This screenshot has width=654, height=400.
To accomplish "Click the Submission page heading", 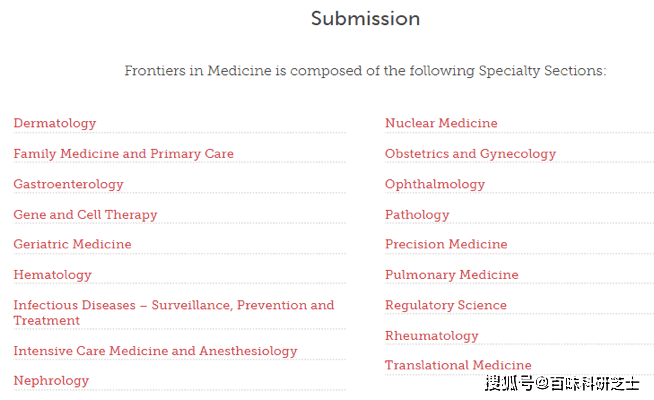I will (x=365, y=19).
